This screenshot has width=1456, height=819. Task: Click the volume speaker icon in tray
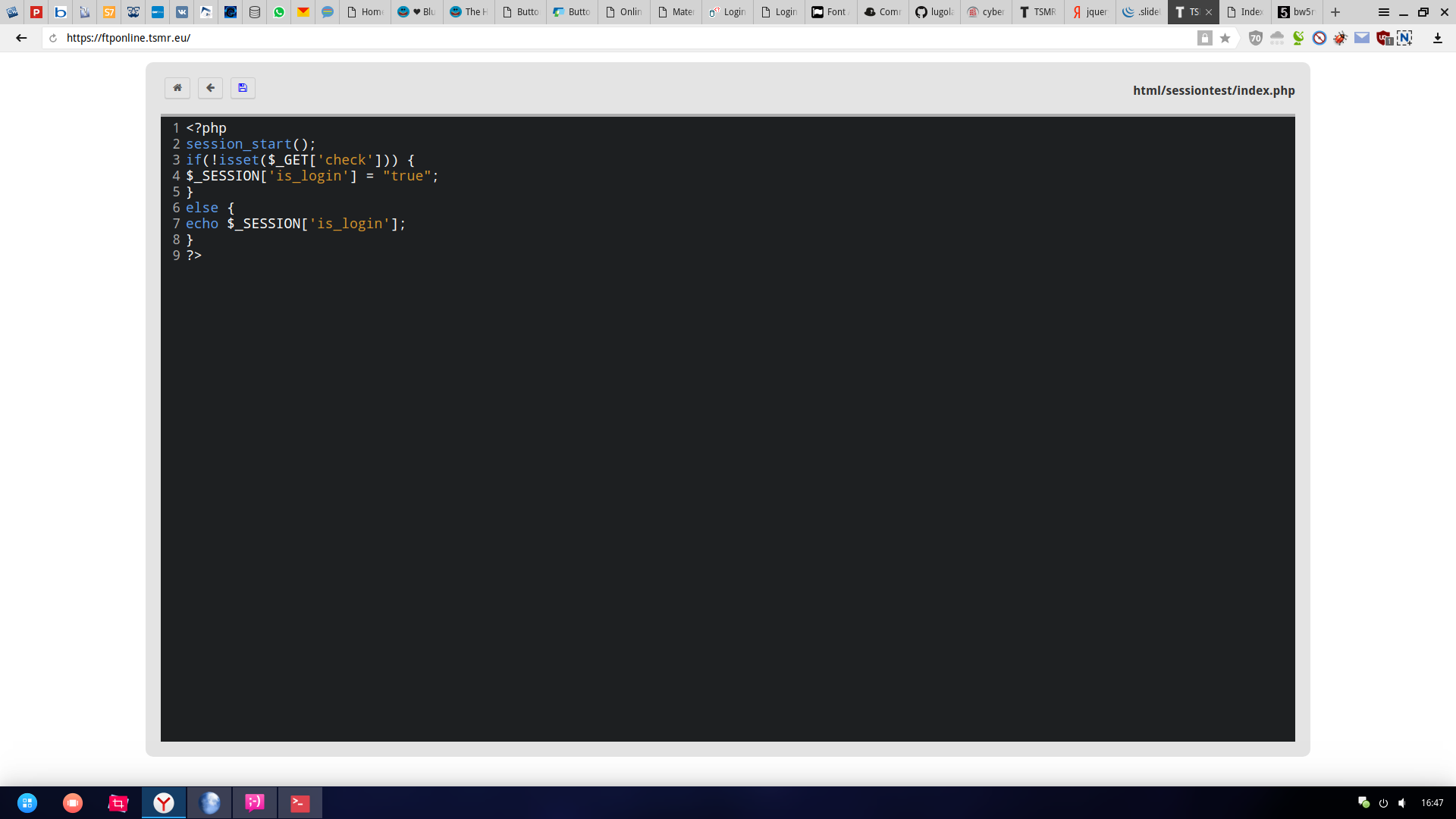pos(1402,802)
